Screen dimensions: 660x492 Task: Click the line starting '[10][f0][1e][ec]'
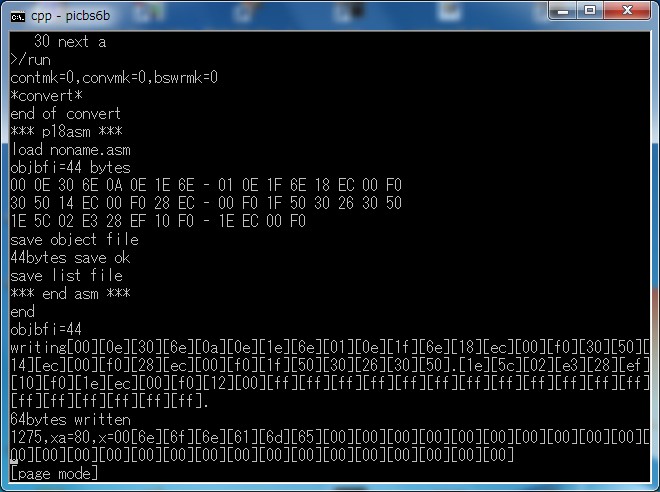(330, 383)
